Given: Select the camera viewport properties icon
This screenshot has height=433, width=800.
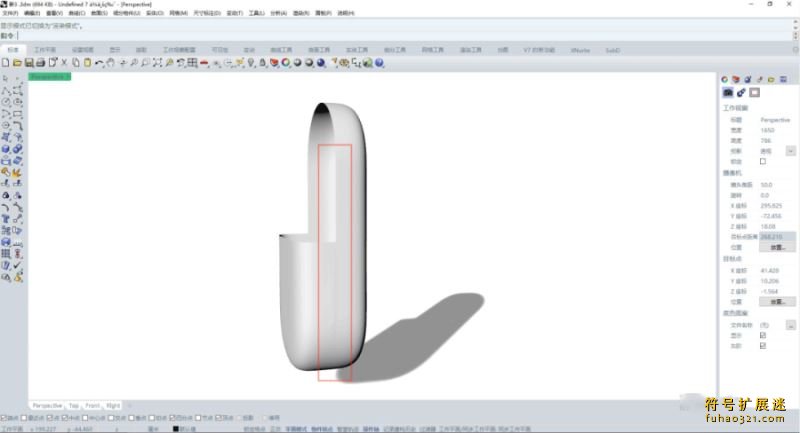Looking at the screenshot, I should [x=728, y=92].
